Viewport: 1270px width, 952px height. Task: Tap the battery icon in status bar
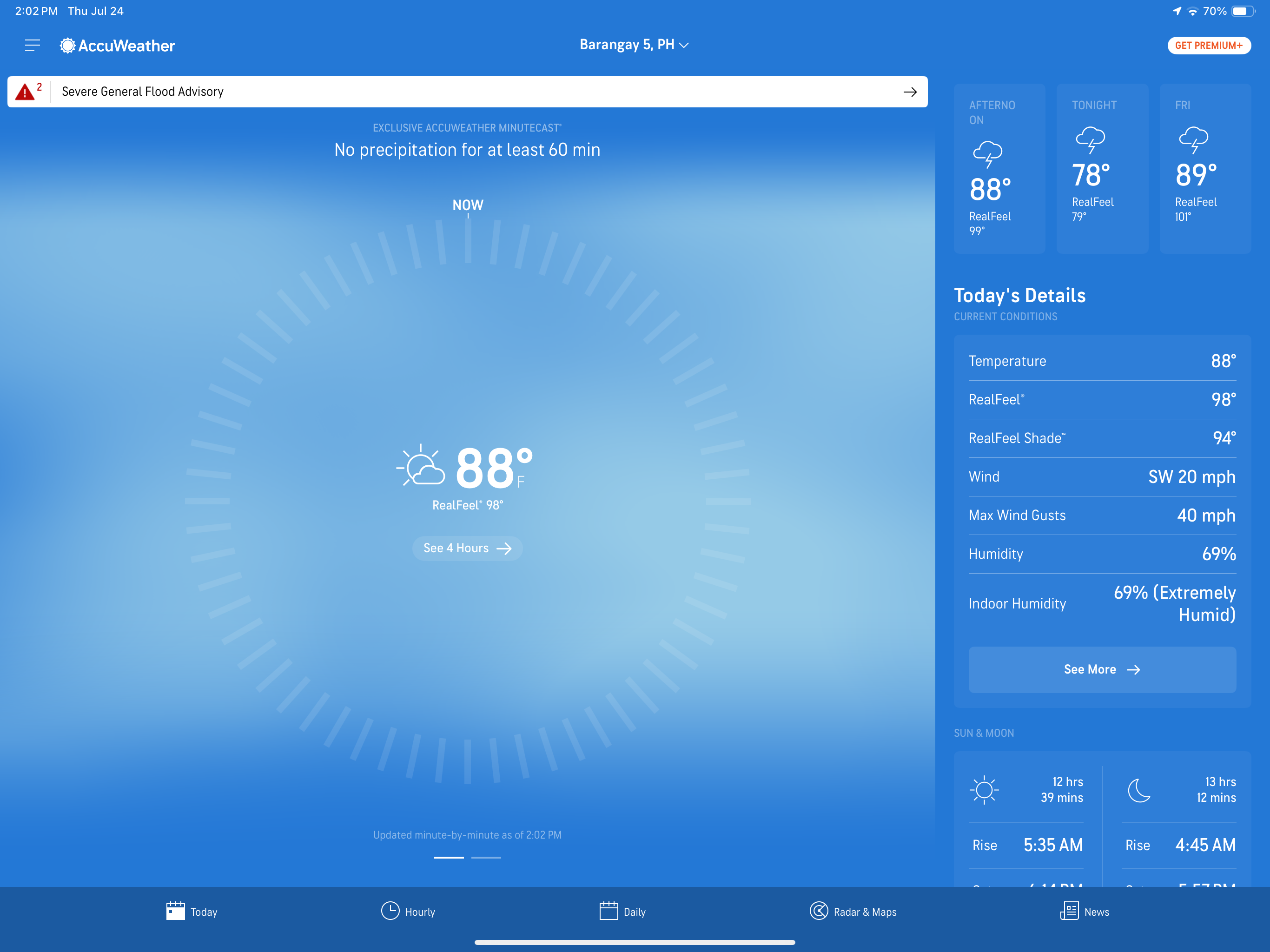1243,11
